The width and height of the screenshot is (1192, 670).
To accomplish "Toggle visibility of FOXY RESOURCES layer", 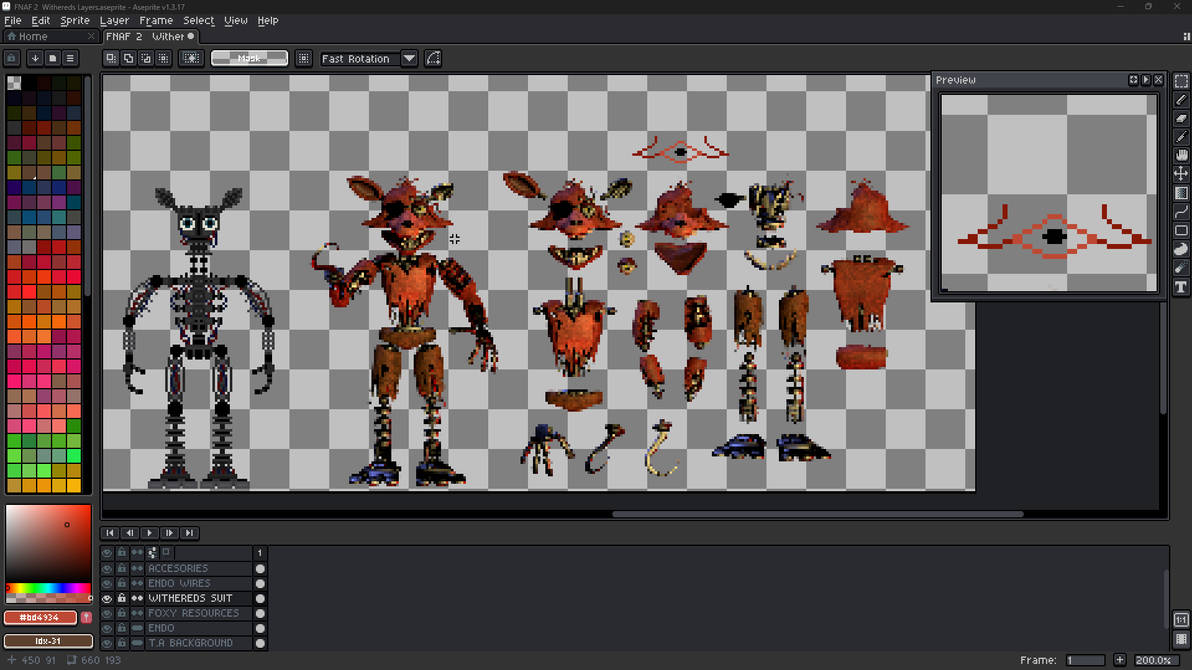I will point(106,613).
